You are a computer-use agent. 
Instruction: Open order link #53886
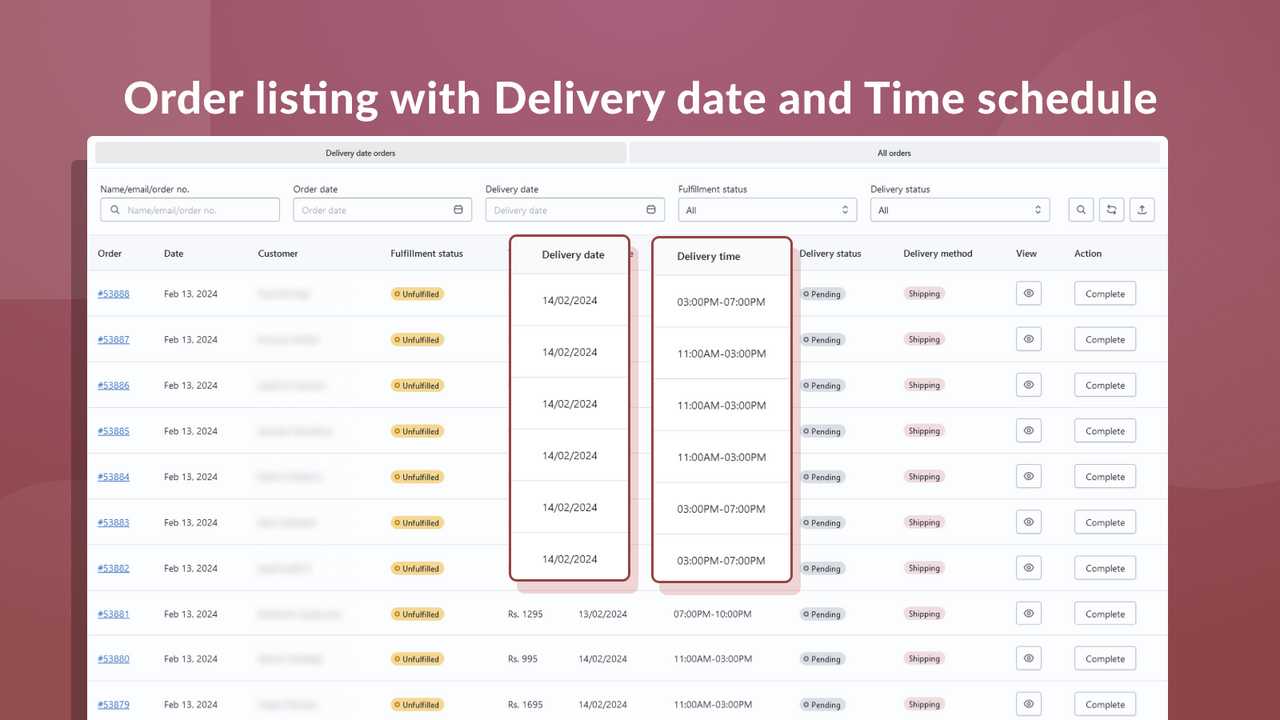pyautogui.click(x=113, y=386)
